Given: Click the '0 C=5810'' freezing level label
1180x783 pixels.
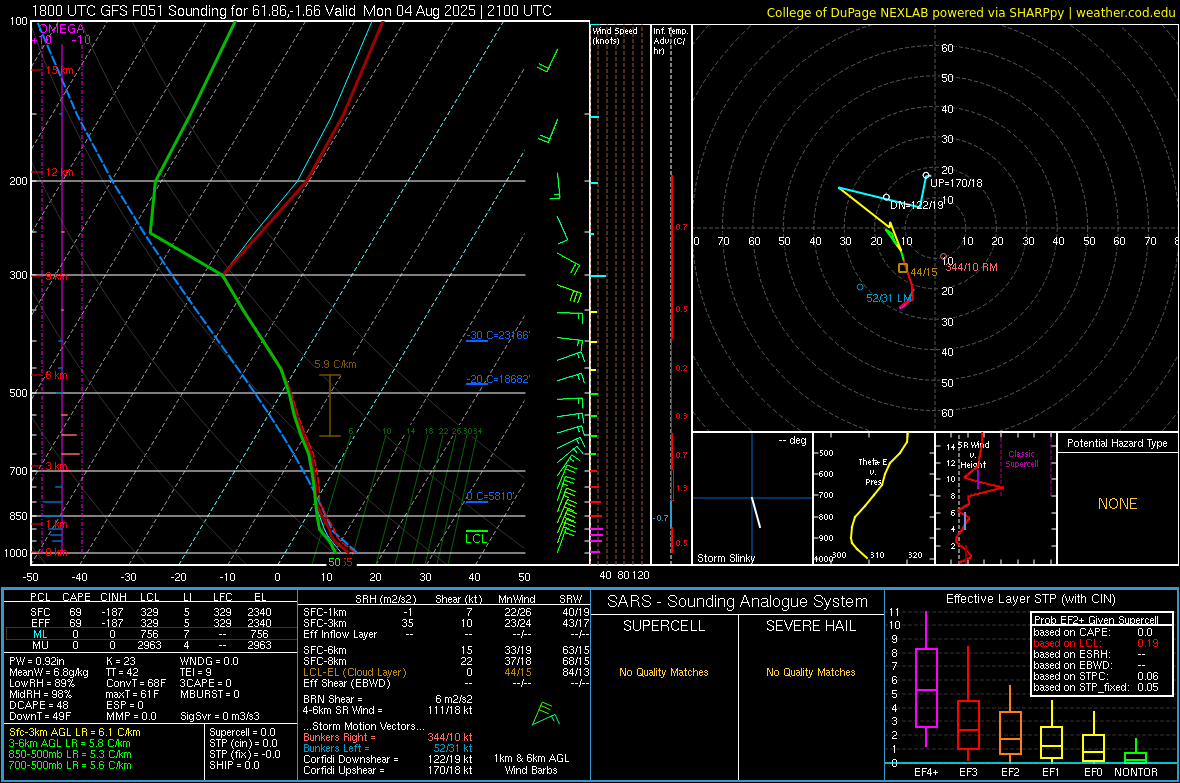Looking at the screenshot, I should (x=490, y=496).
